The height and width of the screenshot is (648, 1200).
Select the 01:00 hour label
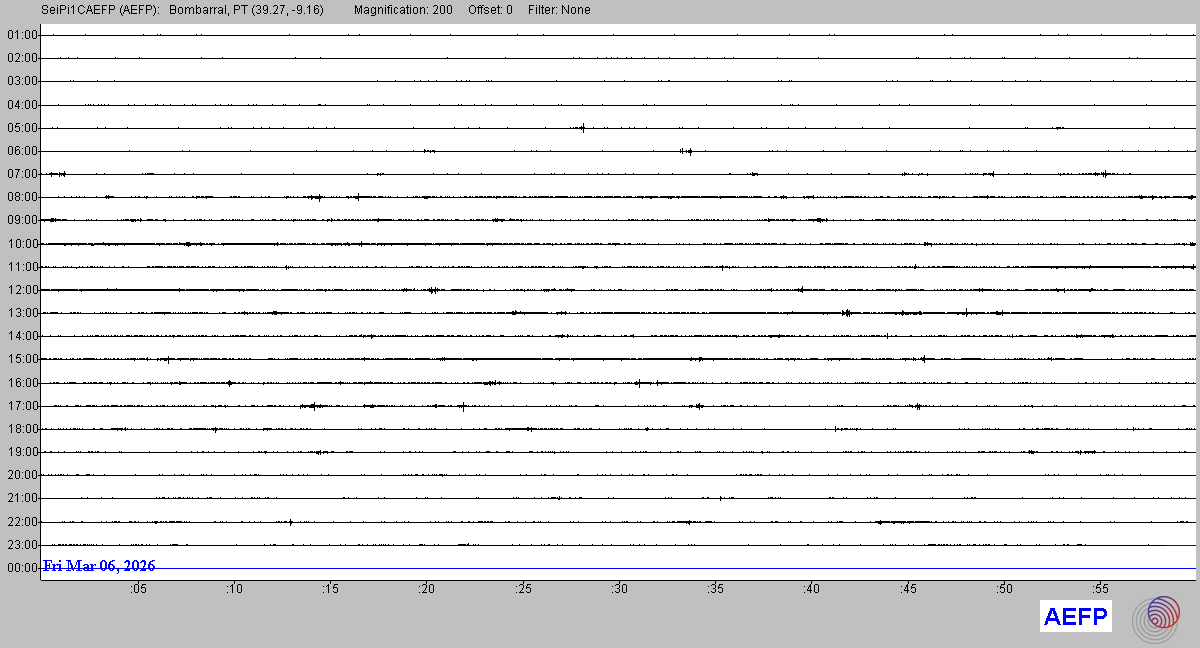21,35
